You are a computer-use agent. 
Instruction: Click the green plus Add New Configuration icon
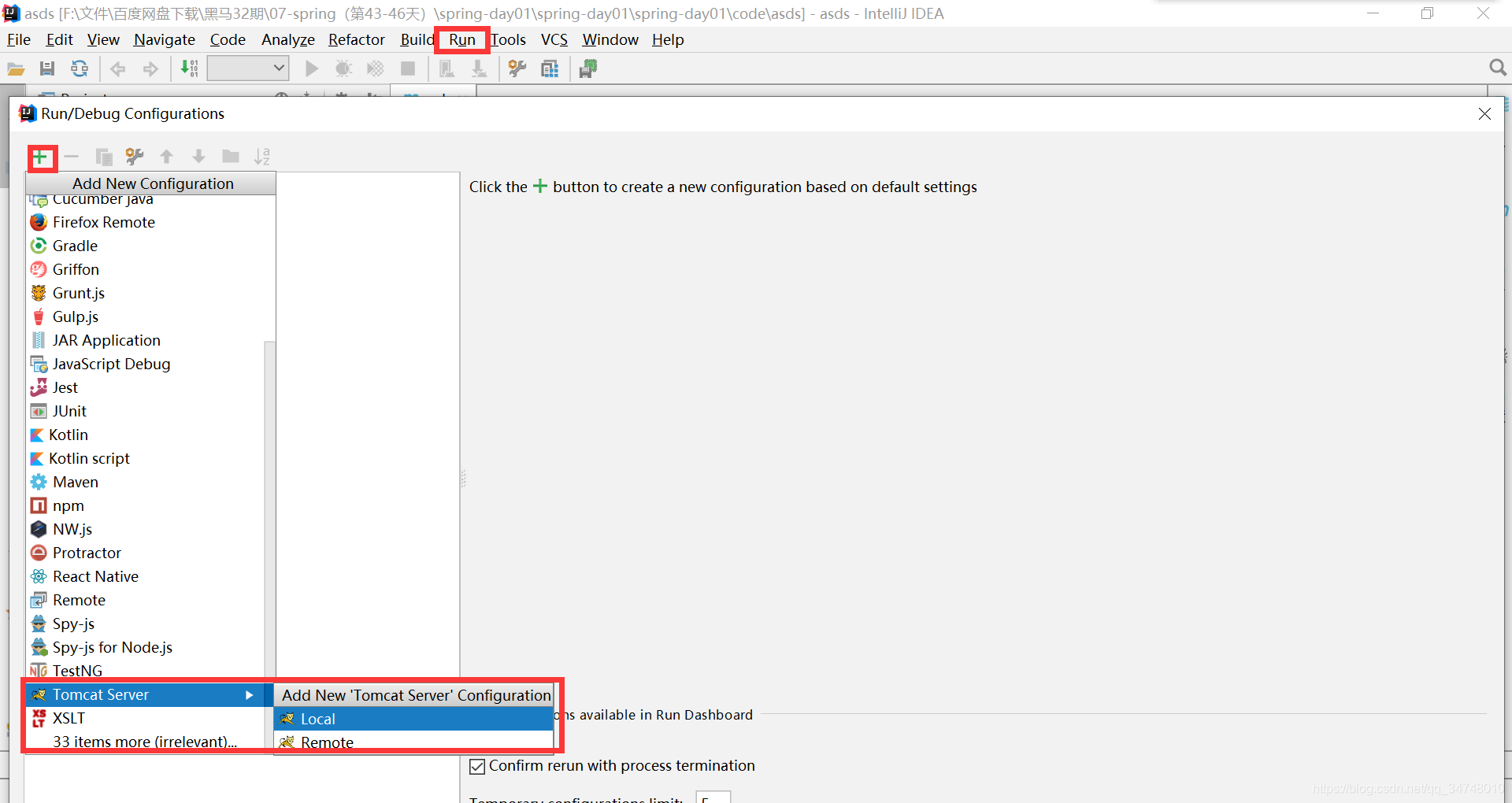(40, 157)
